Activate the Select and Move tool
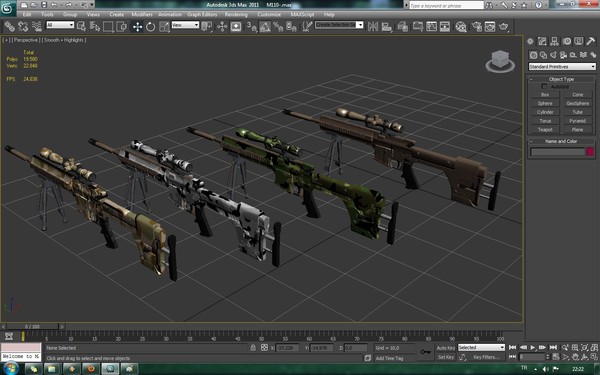The width and height of the screenshot is (600, 375). click(137, 26)
